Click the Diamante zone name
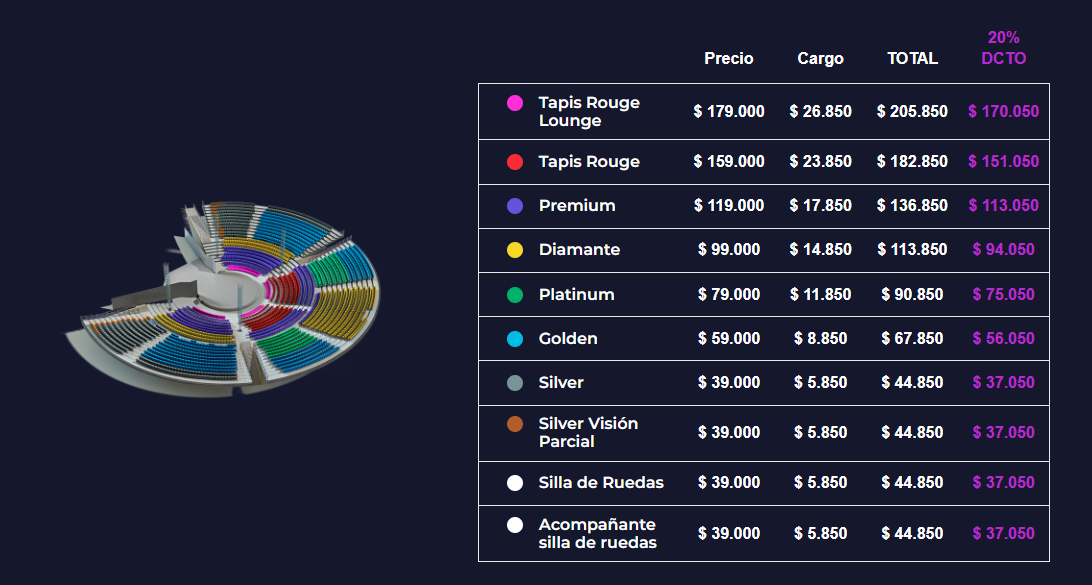 [x=579, y=250]
